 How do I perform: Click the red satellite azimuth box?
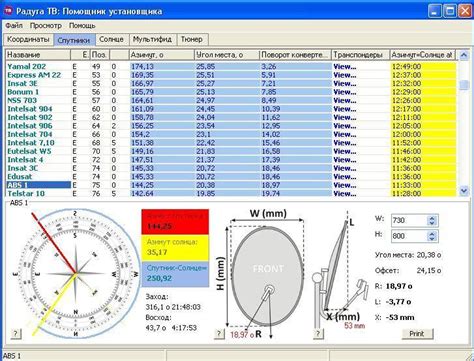pos(175,222)
